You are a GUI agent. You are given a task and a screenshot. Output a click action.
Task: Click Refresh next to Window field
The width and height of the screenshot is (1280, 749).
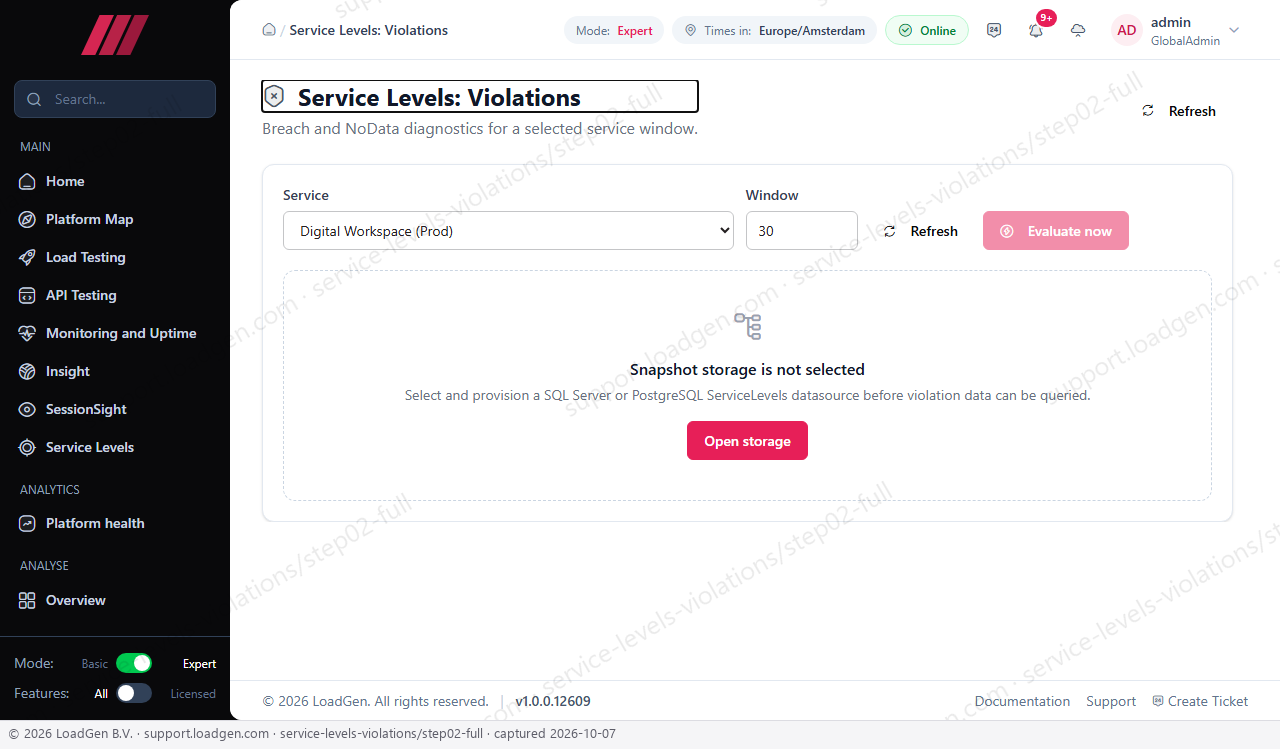click(921, 231)
